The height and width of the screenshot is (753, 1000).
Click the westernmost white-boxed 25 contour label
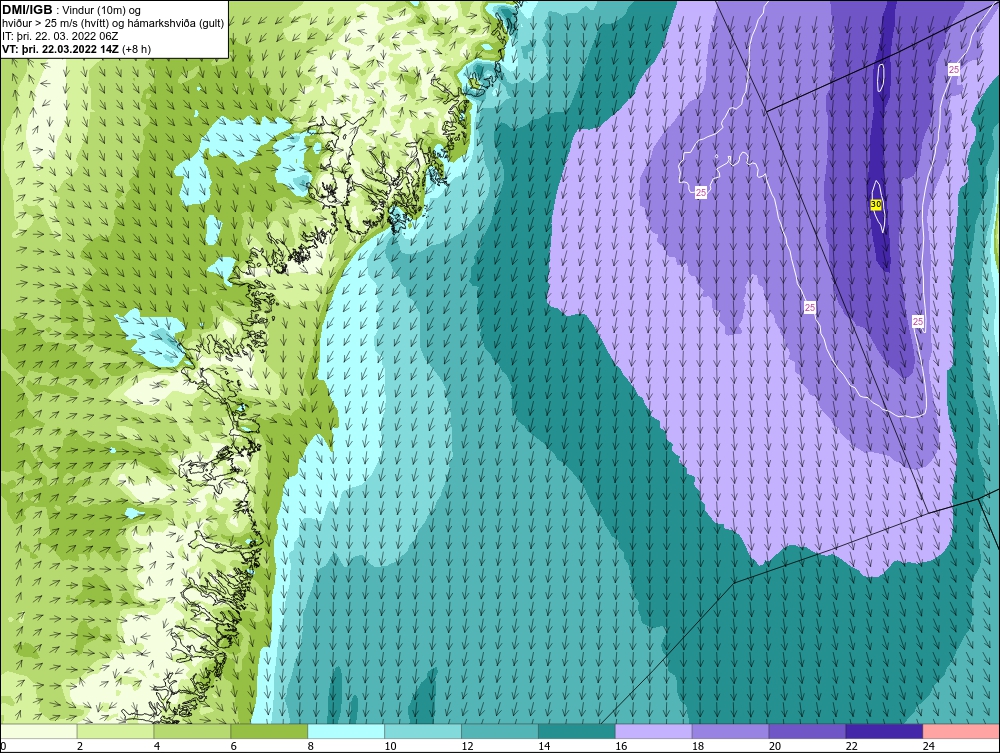pos(701,192)
